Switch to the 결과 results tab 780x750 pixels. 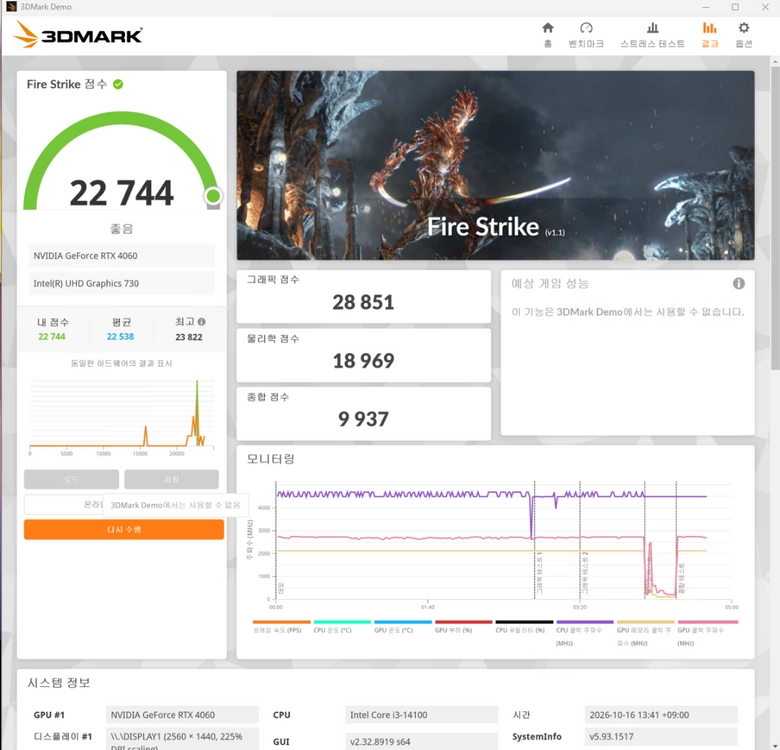(709, 34)
